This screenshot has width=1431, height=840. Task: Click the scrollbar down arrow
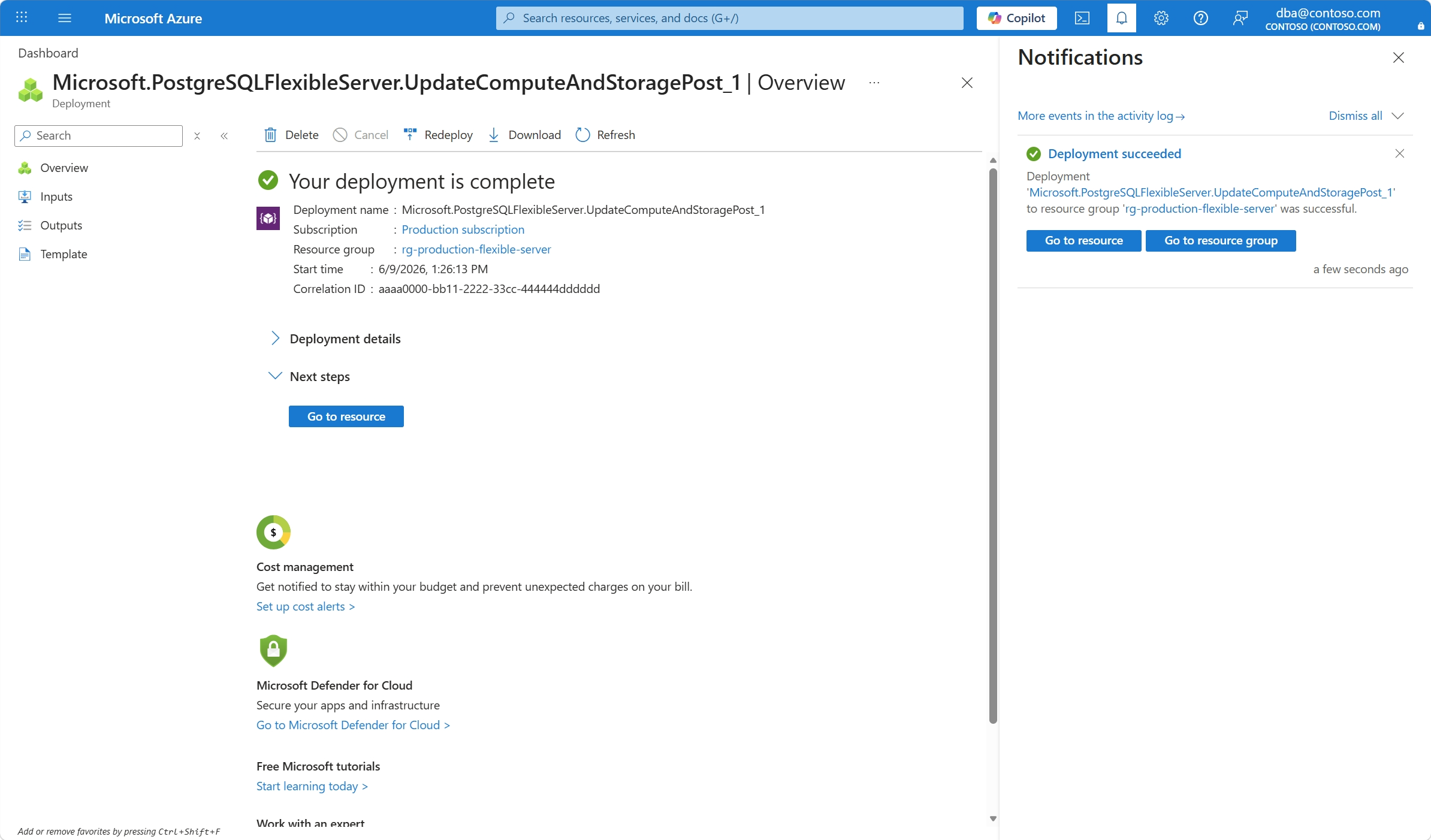pos(993,818)
